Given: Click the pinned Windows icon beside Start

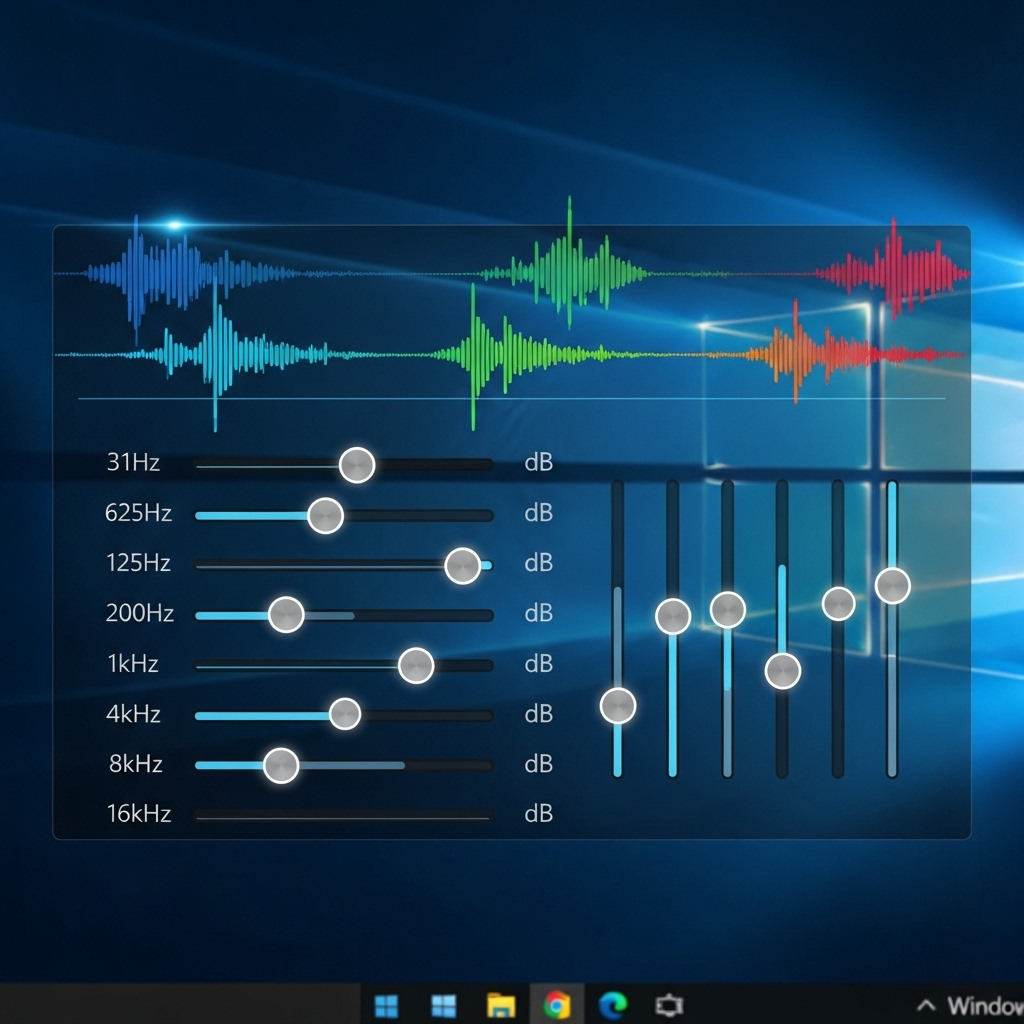Looking at the screenshot, I should pyautogui.click(x=443, y=1004).
